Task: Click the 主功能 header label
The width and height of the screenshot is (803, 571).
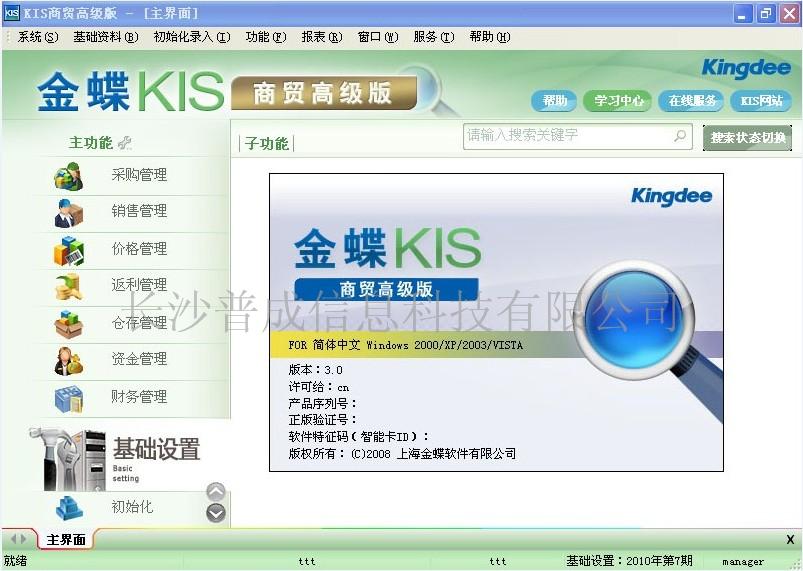Action: click(x=91, y=142)
